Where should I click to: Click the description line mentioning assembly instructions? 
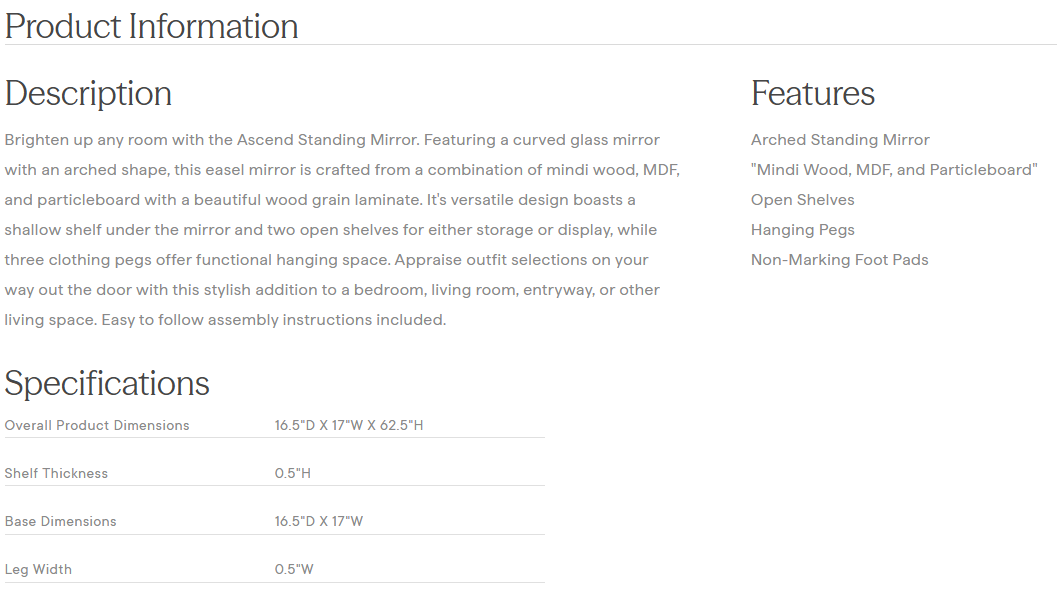(225, 320)
